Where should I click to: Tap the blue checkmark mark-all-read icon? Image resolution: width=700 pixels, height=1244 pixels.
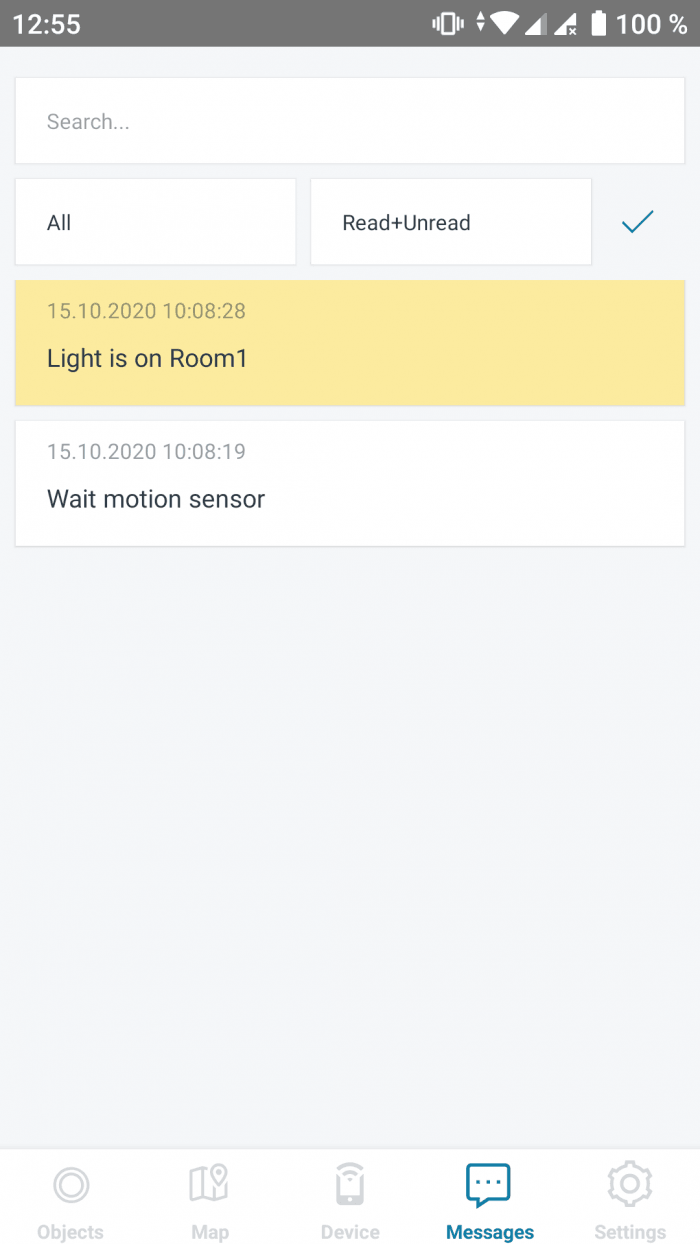(637, 222)
